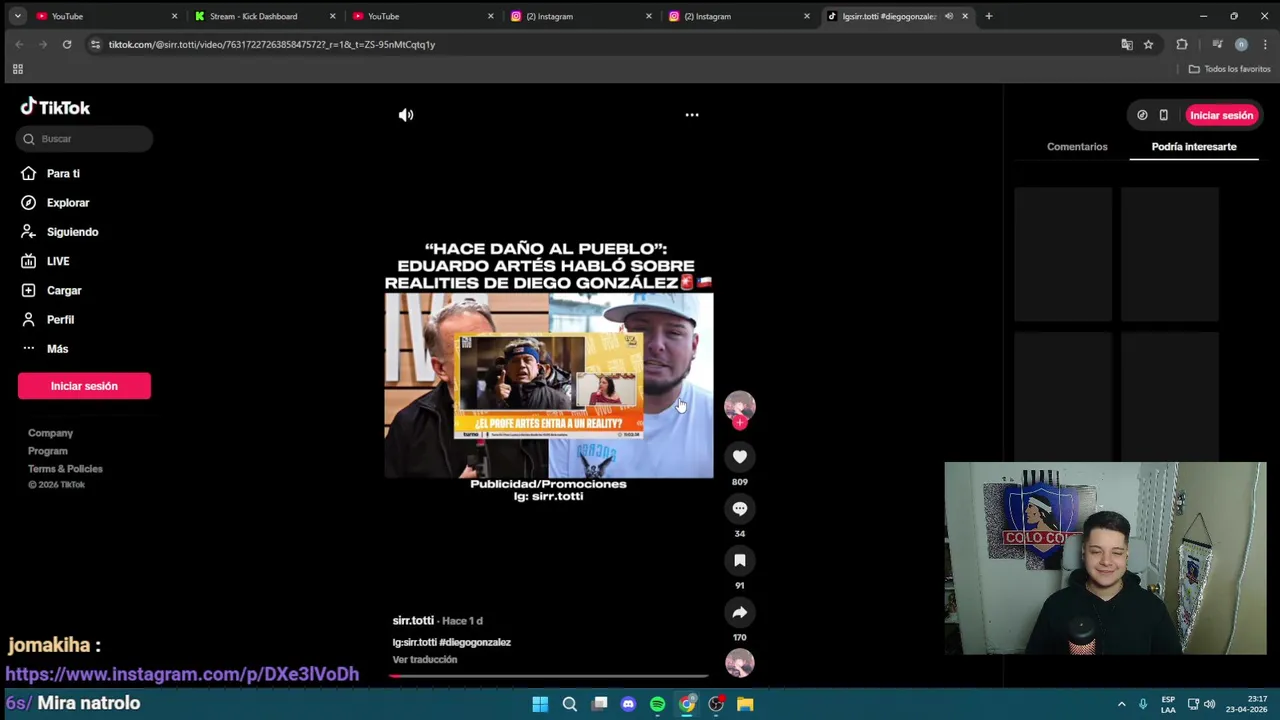Open Chrome profile avatar
Image resolution: width=1280 pixels, height=720 pixels.
[x=1241, y=44]
